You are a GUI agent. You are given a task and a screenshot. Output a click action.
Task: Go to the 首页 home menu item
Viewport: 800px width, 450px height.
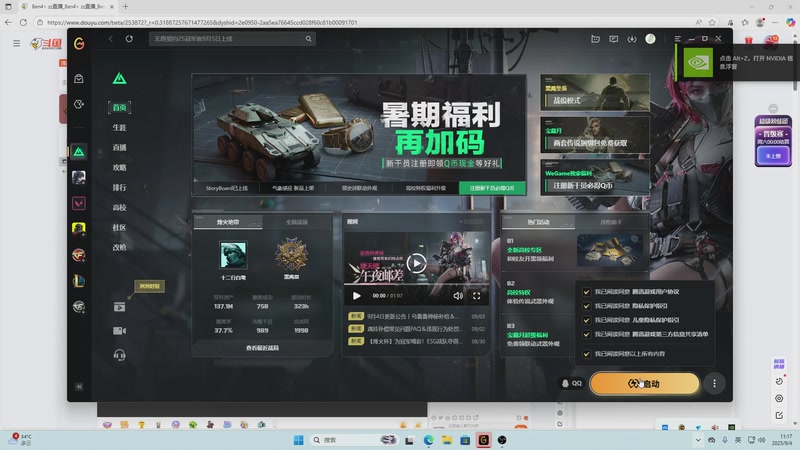(119, 108)
